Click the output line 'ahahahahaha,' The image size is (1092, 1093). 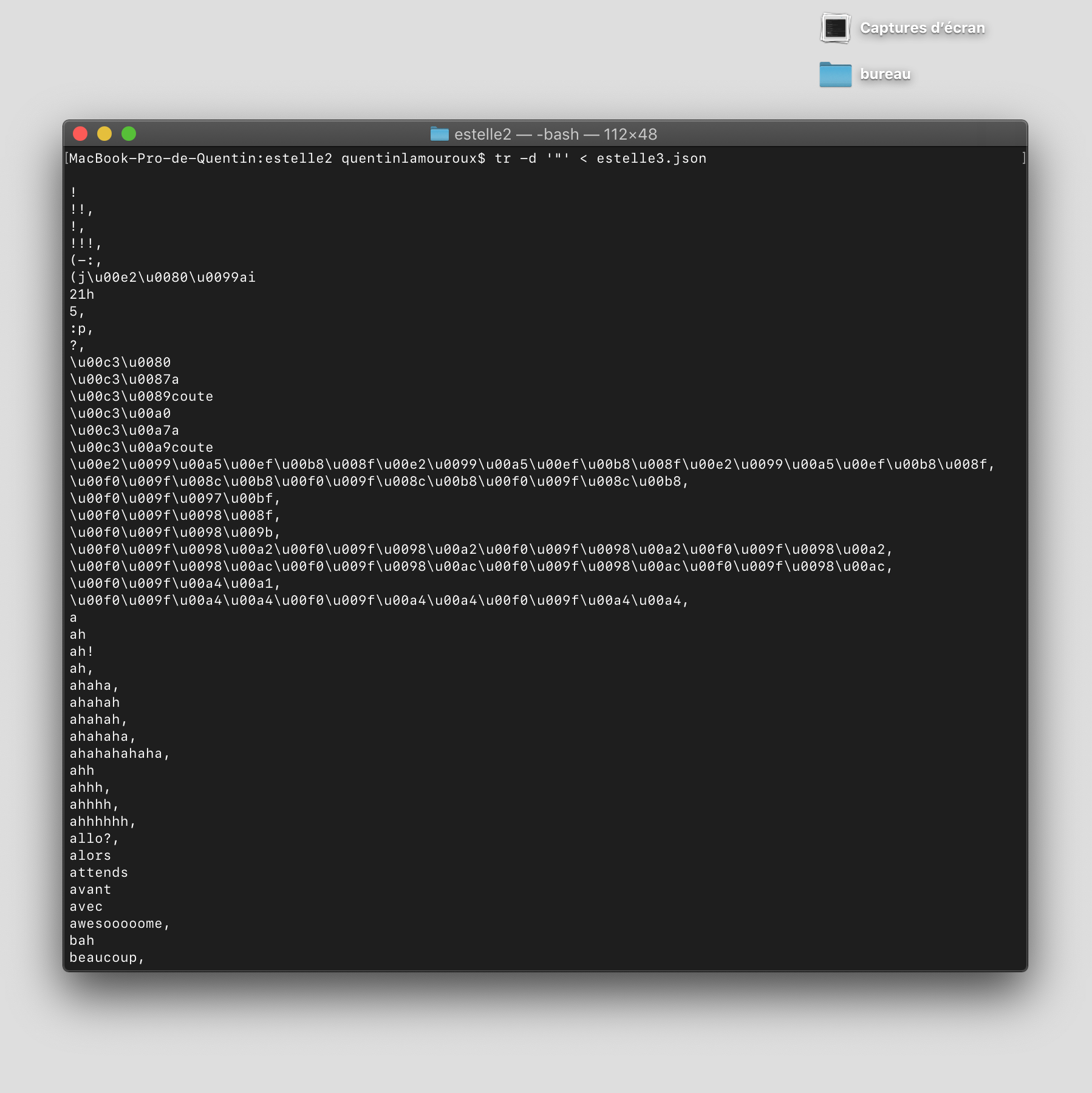click(120, 754)
